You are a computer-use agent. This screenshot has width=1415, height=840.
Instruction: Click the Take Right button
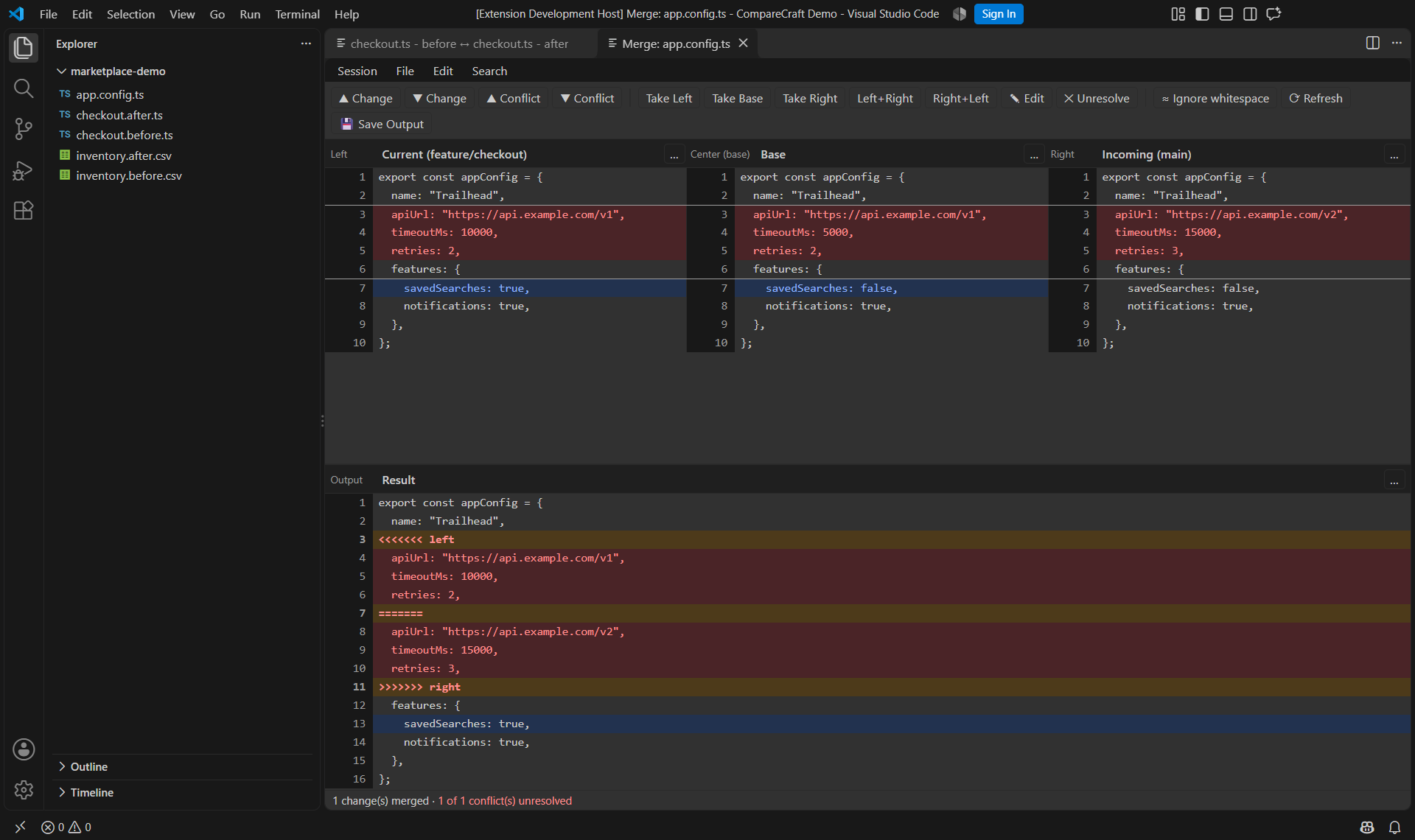pyautogui.click(x=809, y=98)
